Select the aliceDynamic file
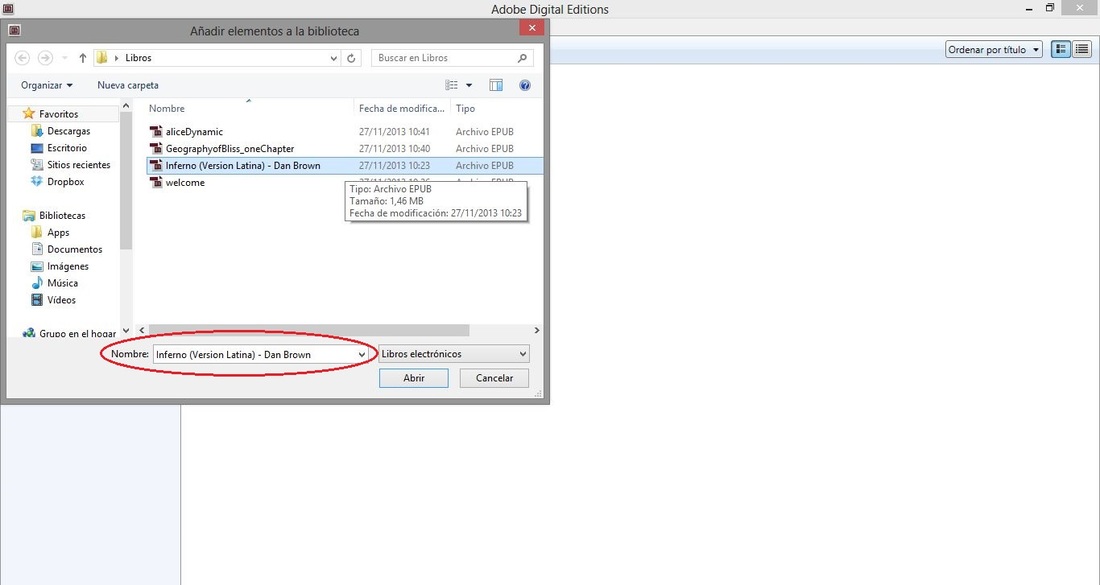Viewport: 1100px width, 585px height. [194, 131]
